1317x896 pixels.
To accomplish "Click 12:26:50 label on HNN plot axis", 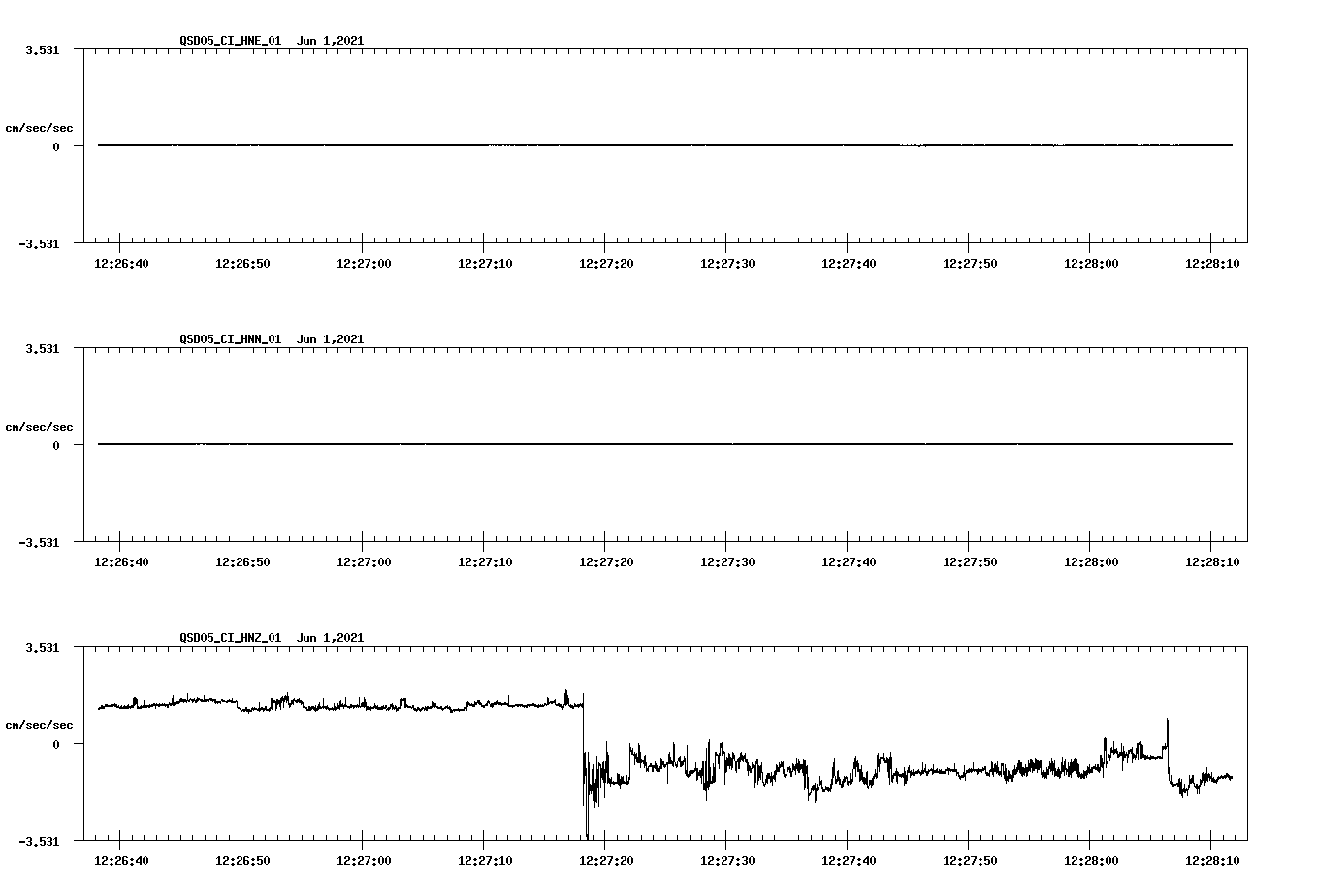I will pyautogui.click(x=242, y=562).
